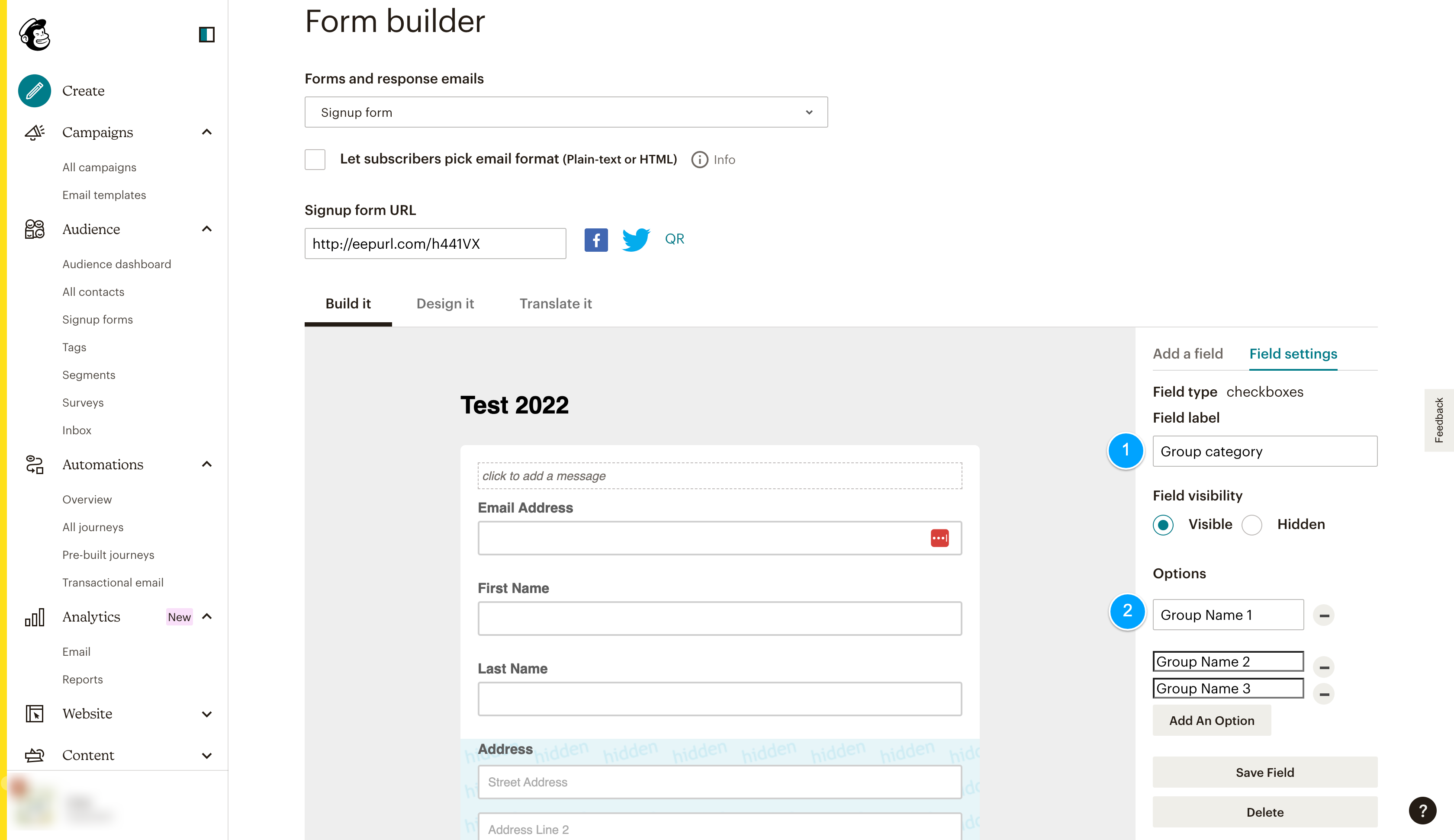Image resolution: width=1454 pixels, height=840 pixels.
Task: Click the Save Field button
Action: (1265, 772)
